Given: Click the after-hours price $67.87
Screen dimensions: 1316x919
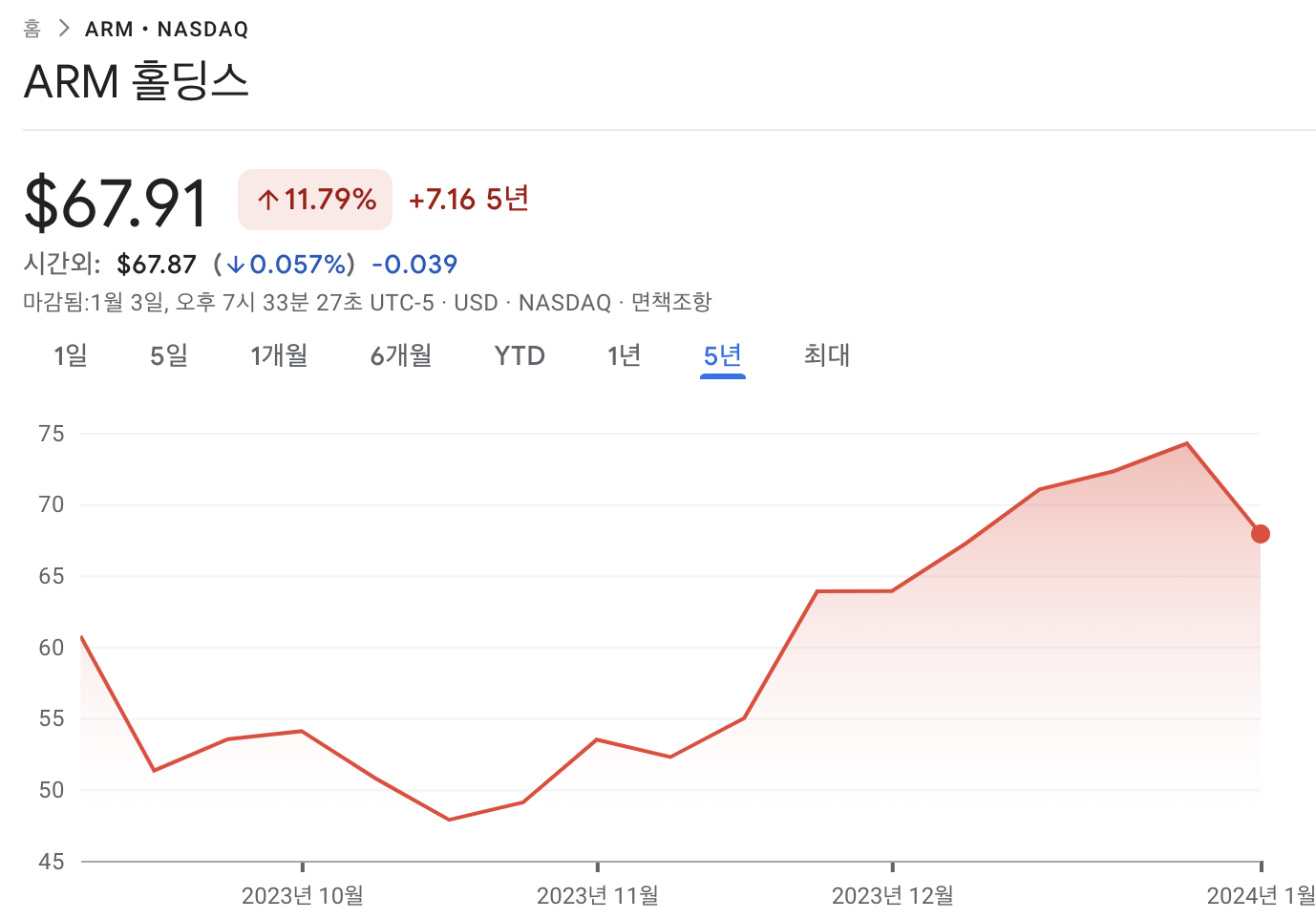Looking at the screenshot, I should click(157, 264).
